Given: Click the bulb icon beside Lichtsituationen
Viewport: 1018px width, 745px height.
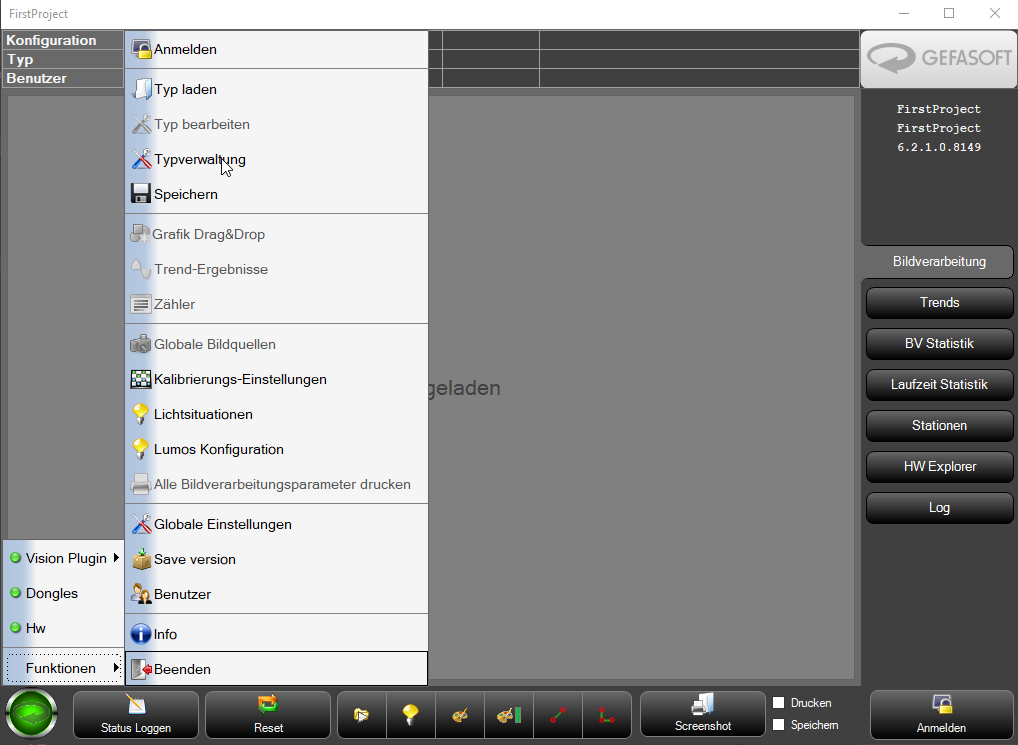Looking at the screenshot, I should point(140,414).
